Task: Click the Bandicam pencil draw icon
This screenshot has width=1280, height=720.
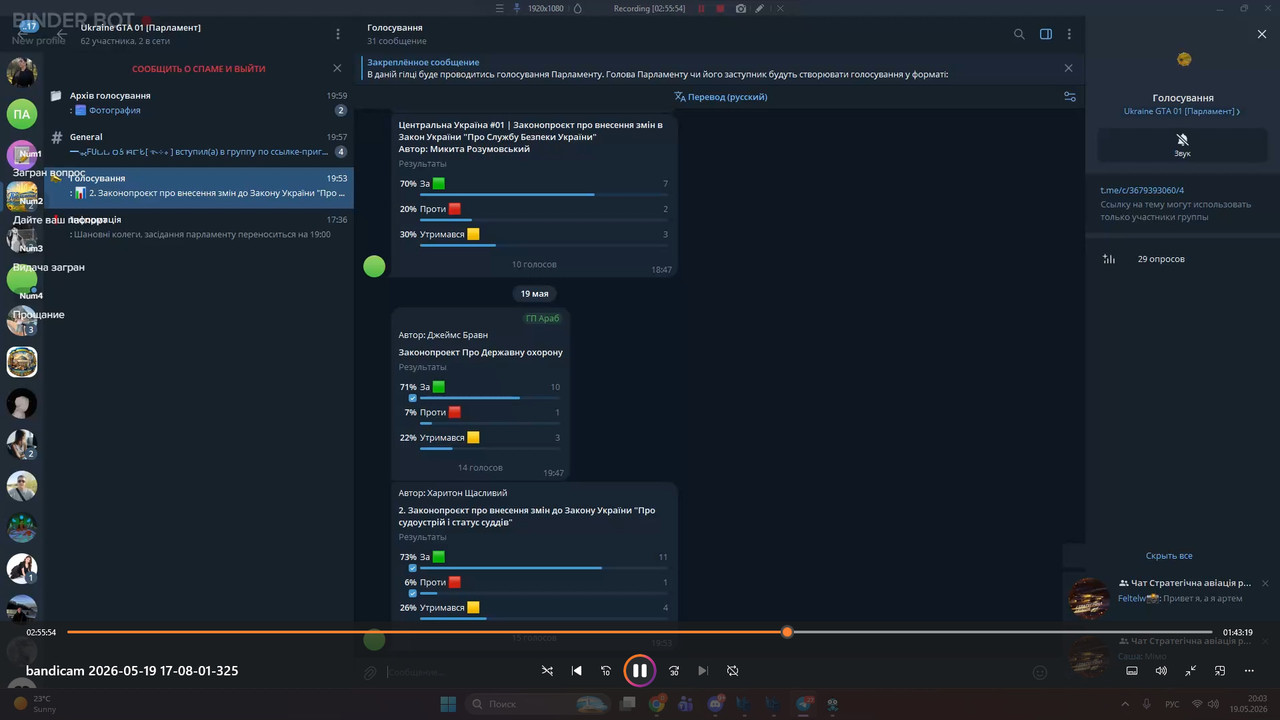Action: (760, 8)
